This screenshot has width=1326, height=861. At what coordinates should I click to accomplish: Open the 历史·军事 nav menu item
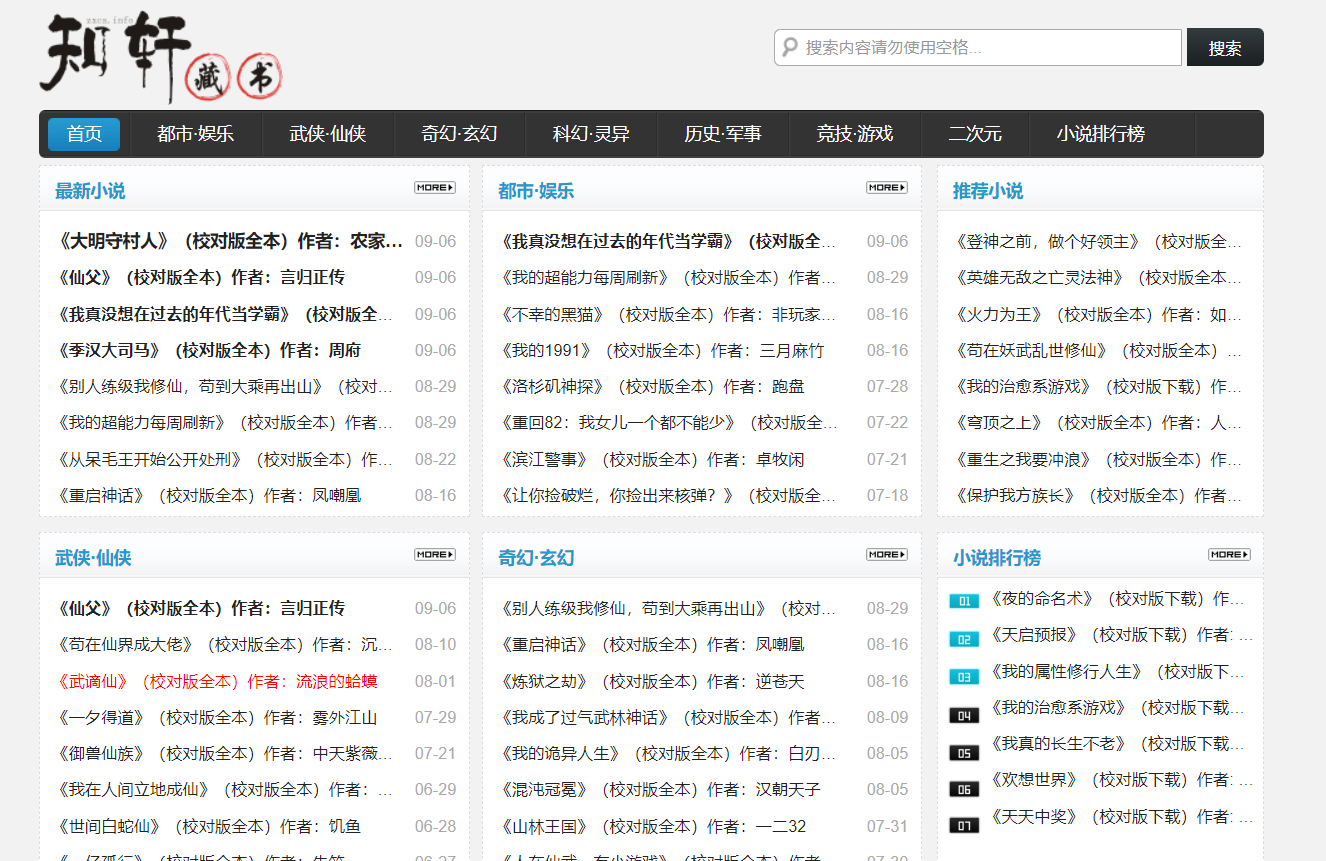[723, 134]
